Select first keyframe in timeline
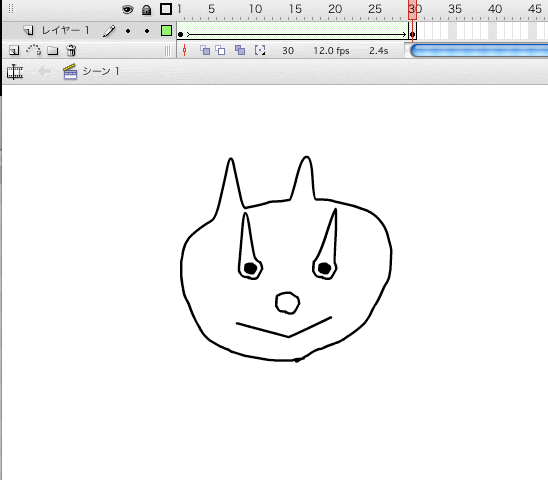Screen dimensions: 548x480 [180, 34]
